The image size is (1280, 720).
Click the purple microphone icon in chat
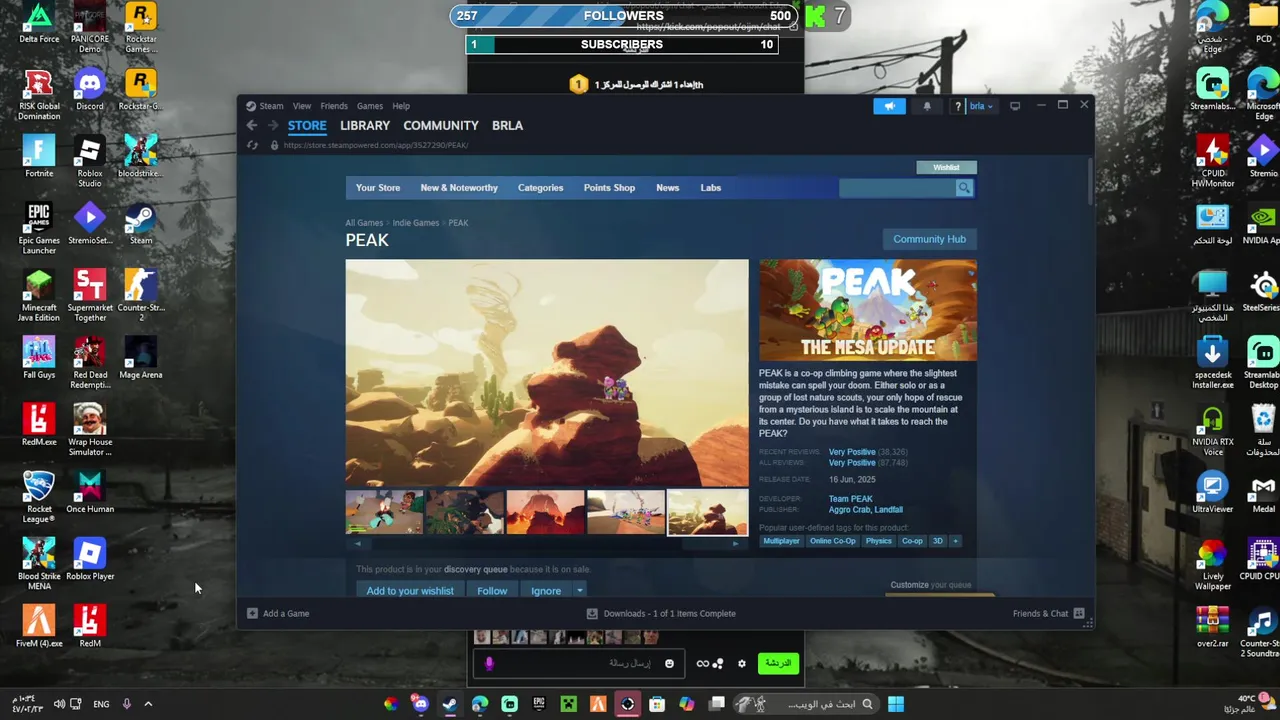point(489,663)
